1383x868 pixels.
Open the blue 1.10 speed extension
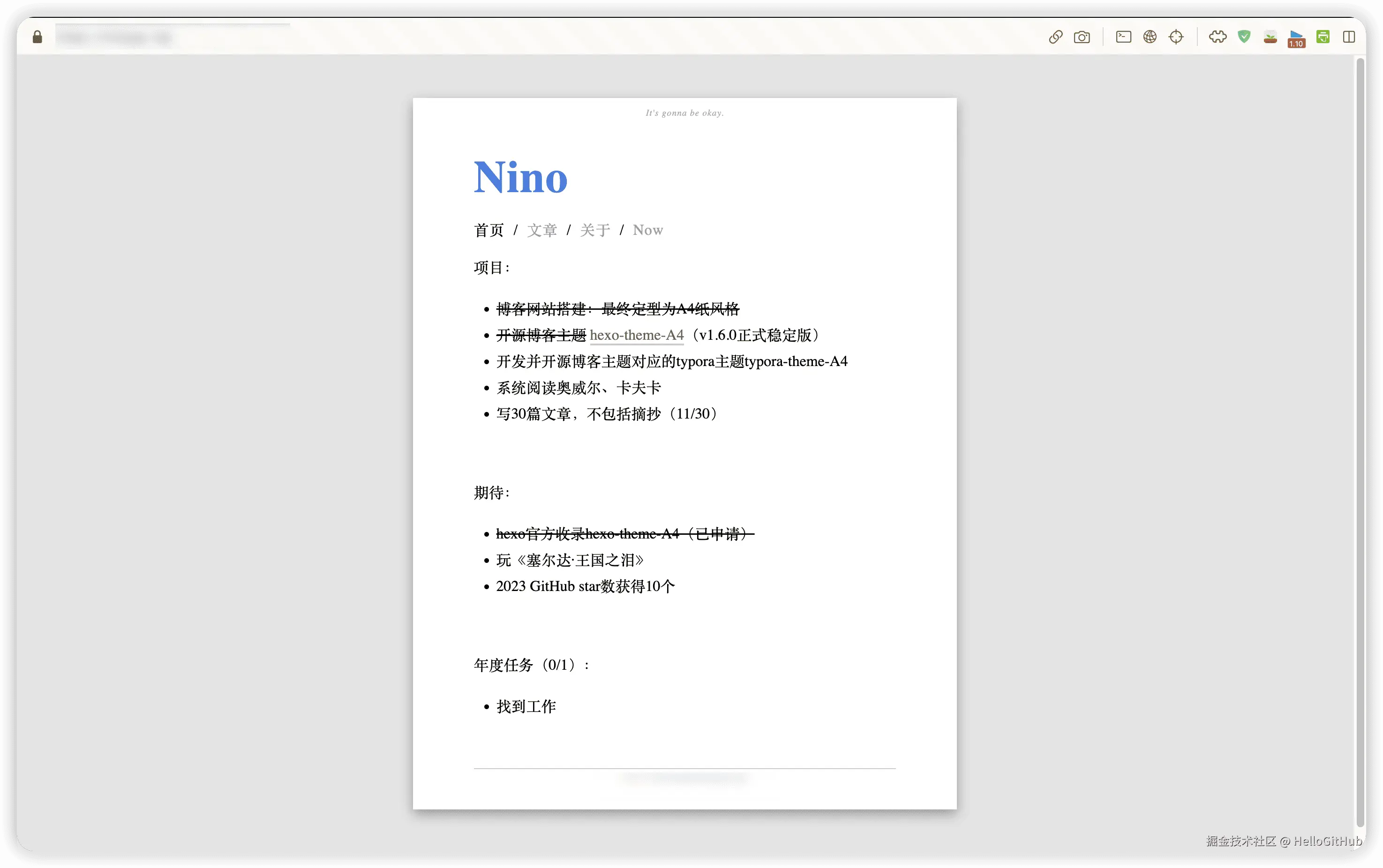click(1296, 38)
